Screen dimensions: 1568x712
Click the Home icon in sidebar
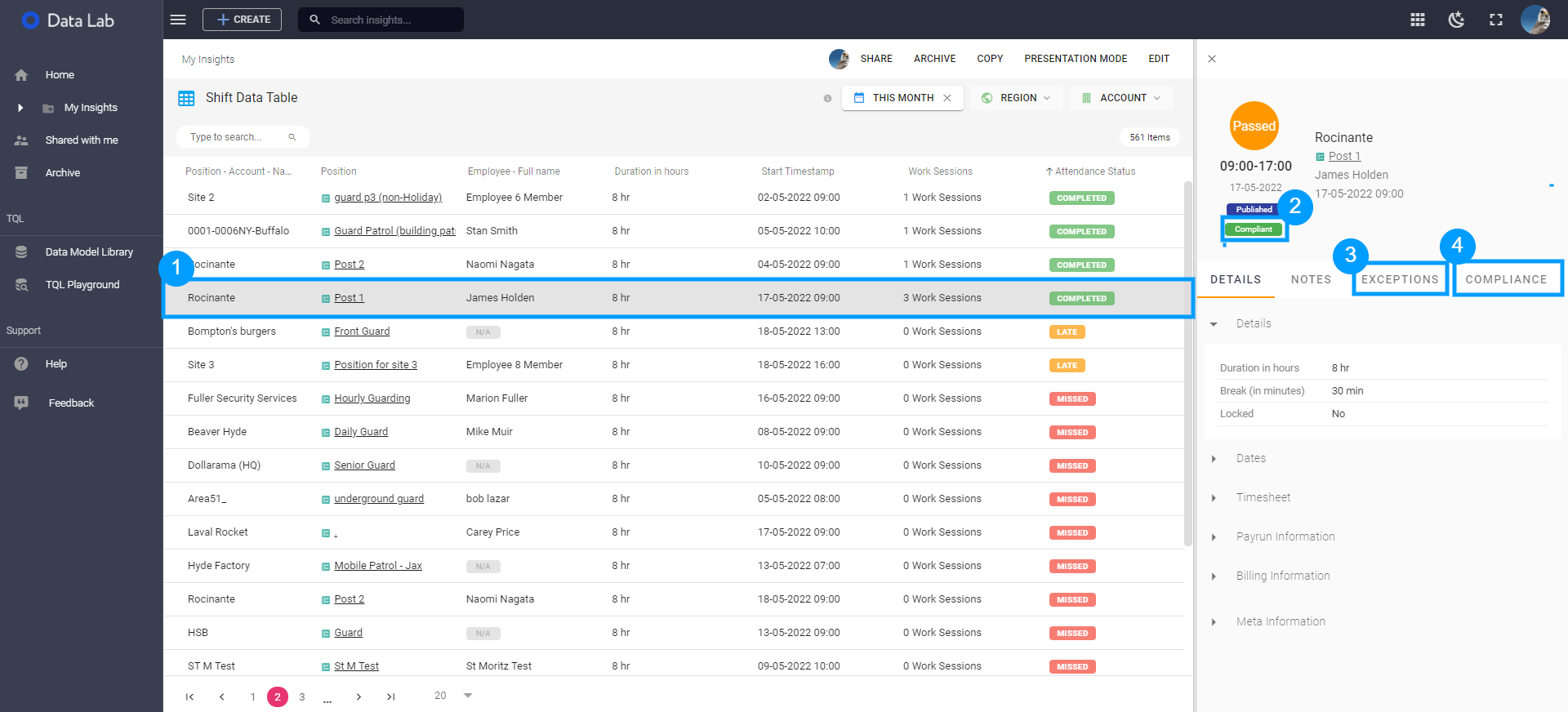point(22,75)
